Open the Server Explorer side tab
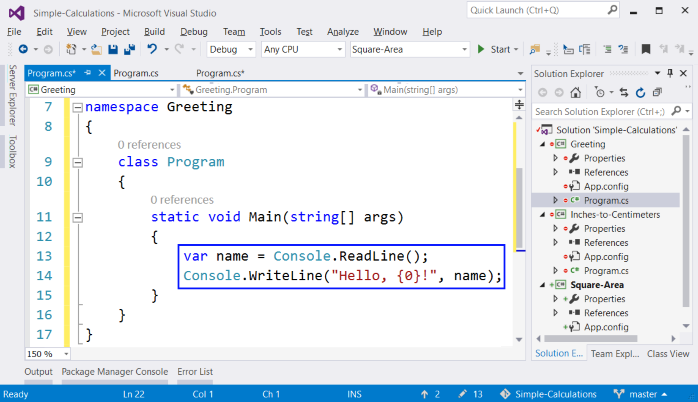 pos(12,95)
